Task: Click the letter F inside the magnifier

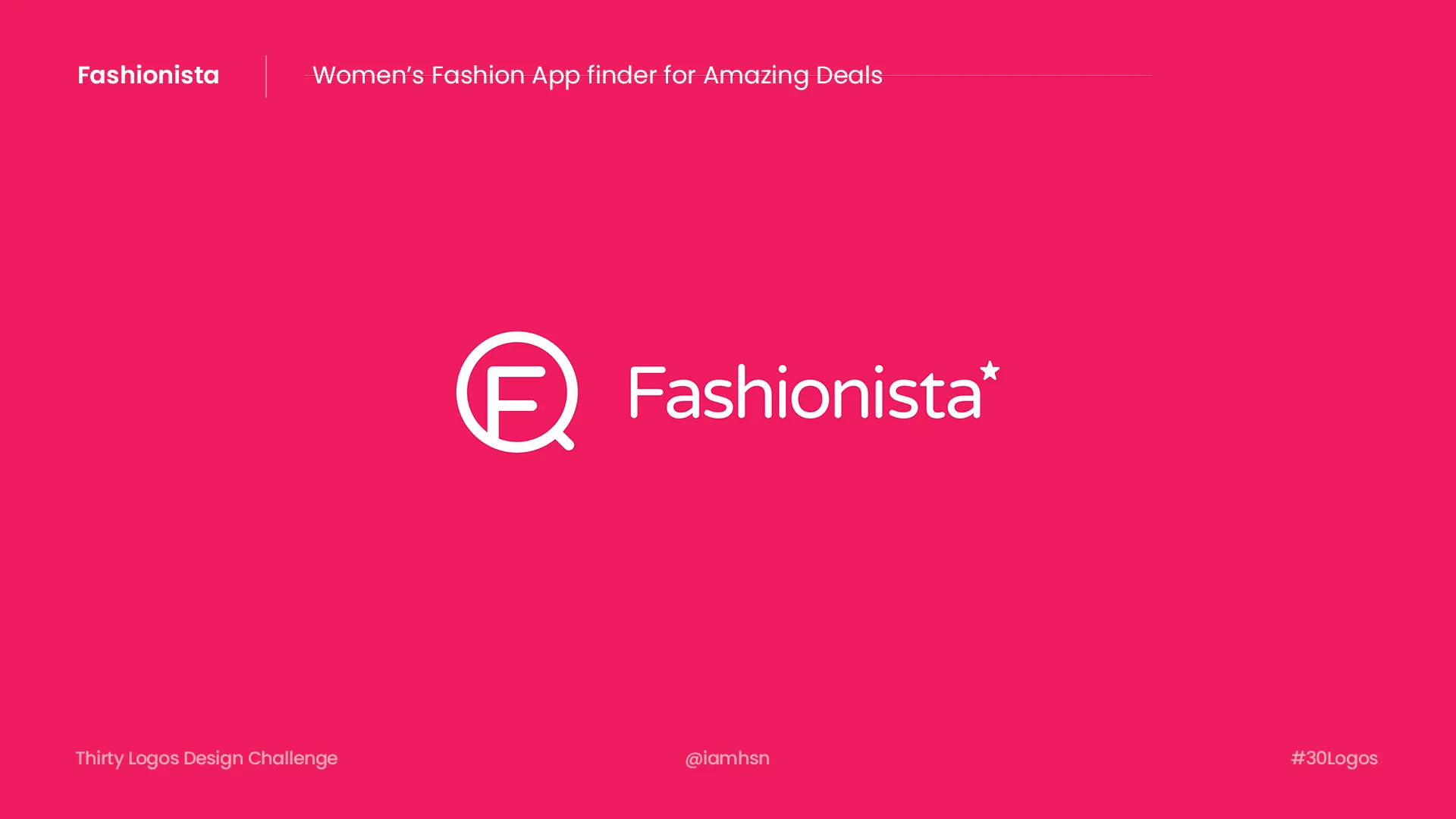Action: pos(516,402)
